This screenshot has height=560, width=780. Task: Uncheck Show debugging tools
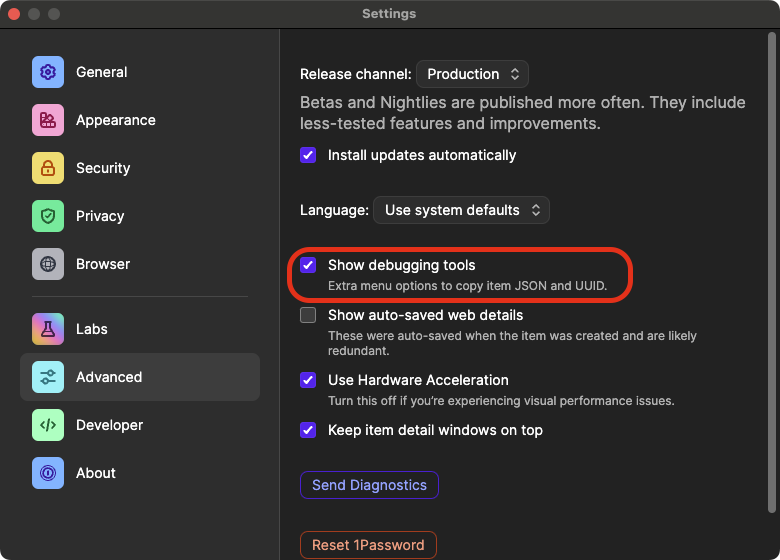pyautogui.click(x=308, y=266)
